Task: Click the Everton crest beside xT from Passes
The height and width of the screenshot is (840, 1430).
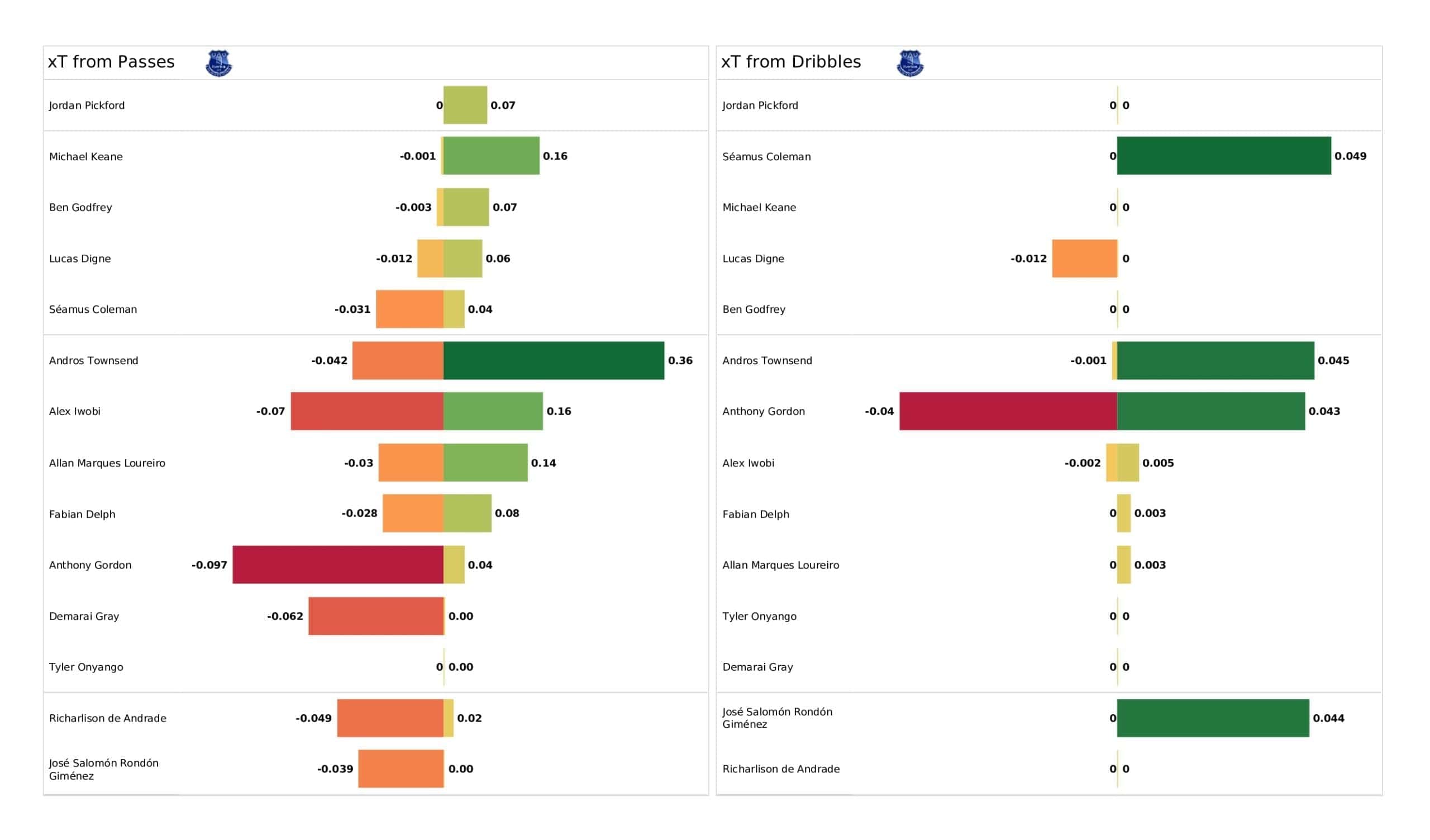Action: pos(218,63)
